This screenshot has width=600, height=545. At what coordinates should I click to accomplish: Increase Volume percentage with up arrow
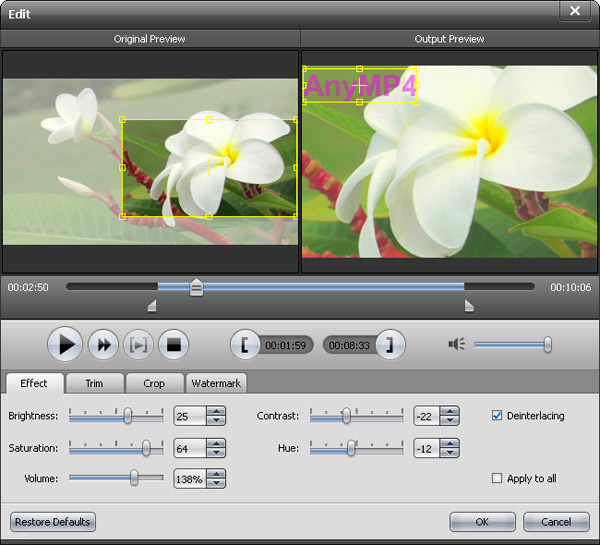pos(216,474)
